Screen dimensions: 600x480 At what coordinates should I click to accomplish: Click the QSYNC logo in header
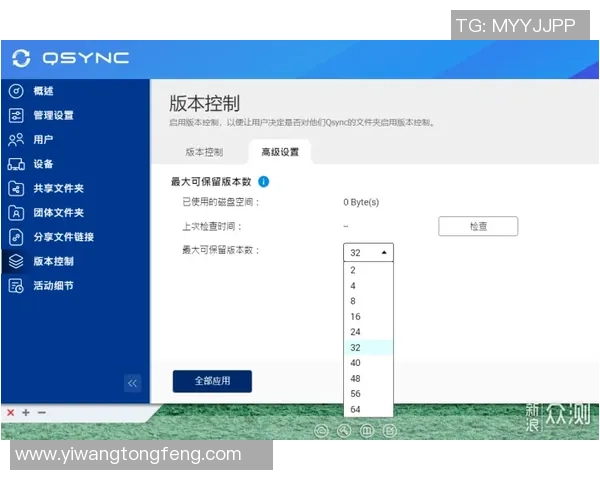pos(72,58)
